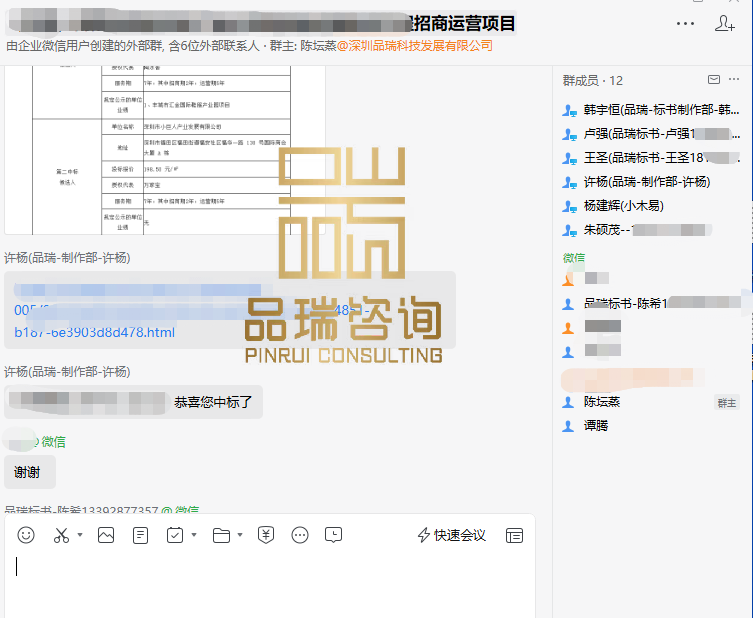Open more tools ellipsis in toolbar
Viewport: 753px width, 618px height.
tap(300, 535)
